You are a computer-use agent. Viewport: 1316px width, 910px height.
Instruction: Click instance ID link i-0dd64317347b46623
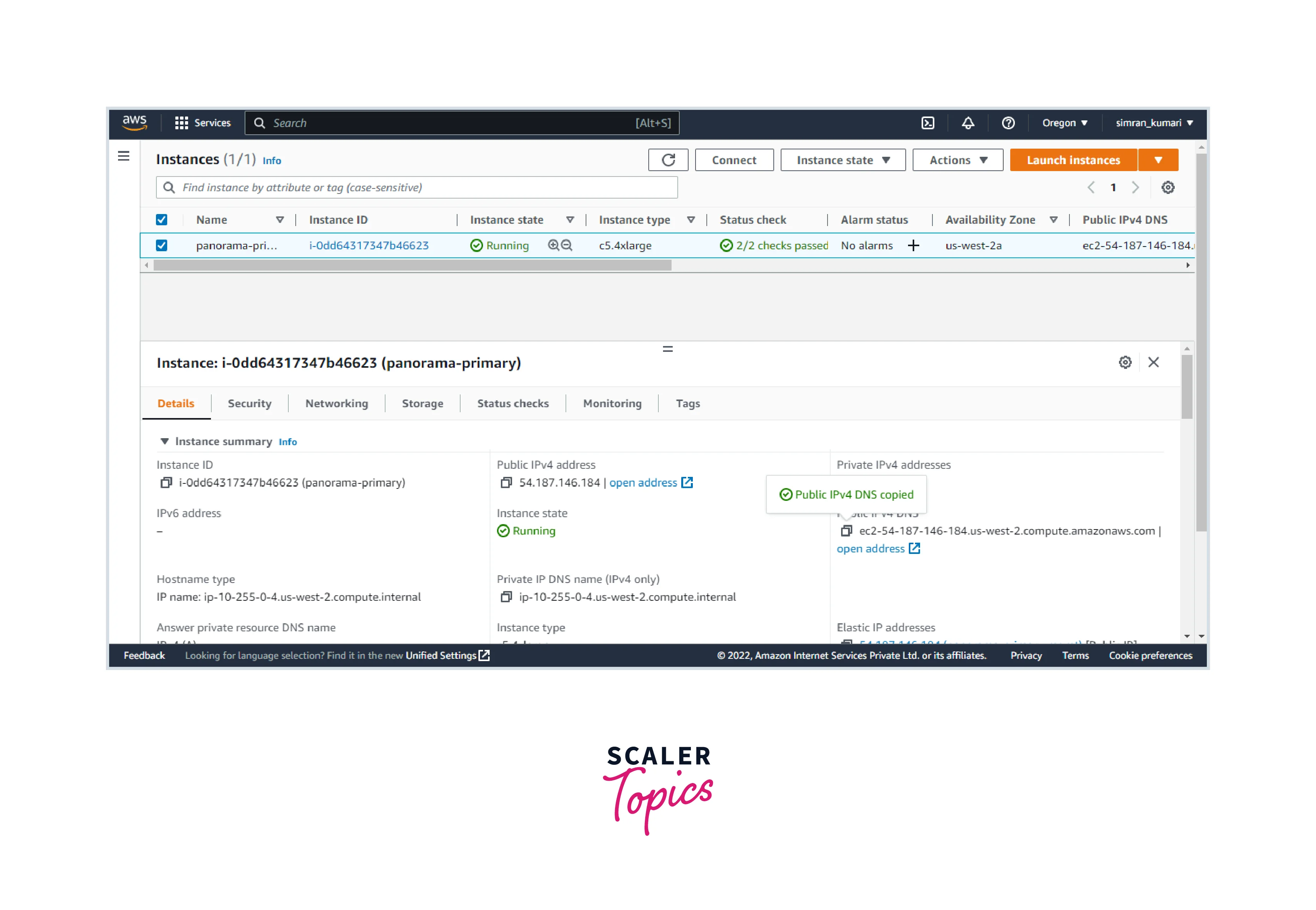[369, 246]
